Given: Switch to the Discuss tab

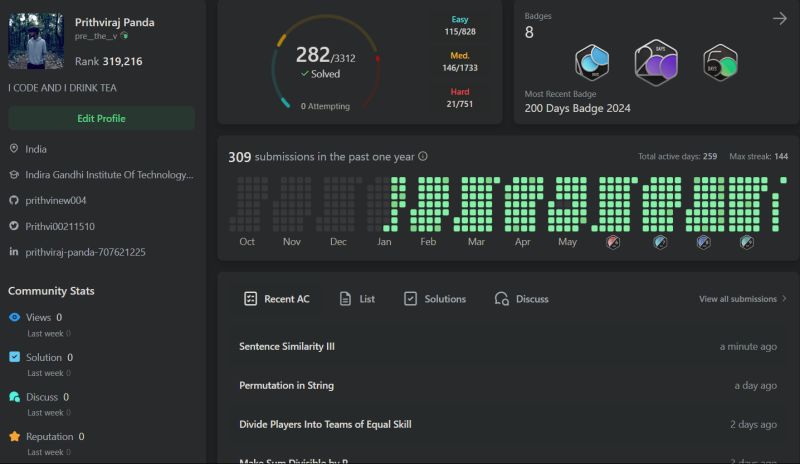Looking at the screenshot, I should coord(521,299).
